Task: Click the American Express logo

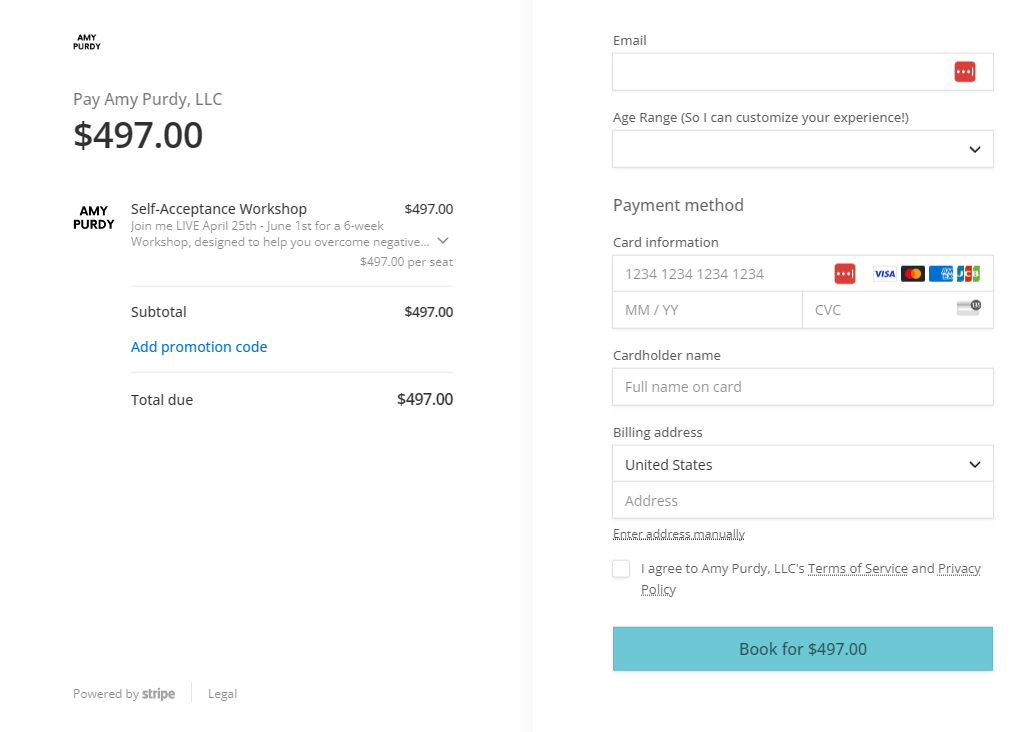Action: click(940, 274)
